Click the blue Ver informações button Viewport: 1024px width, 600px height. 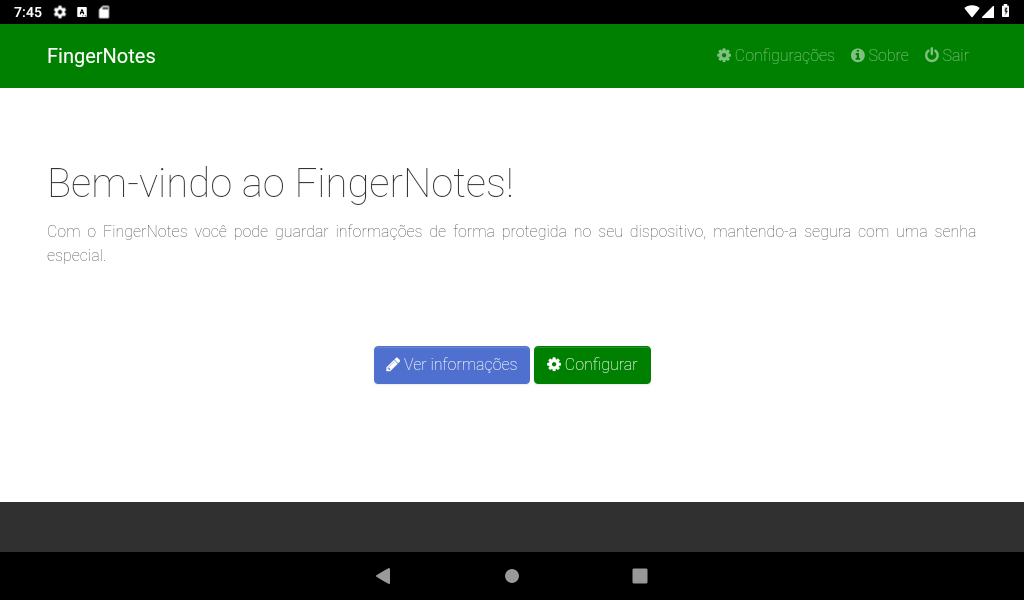coord(452,365)
